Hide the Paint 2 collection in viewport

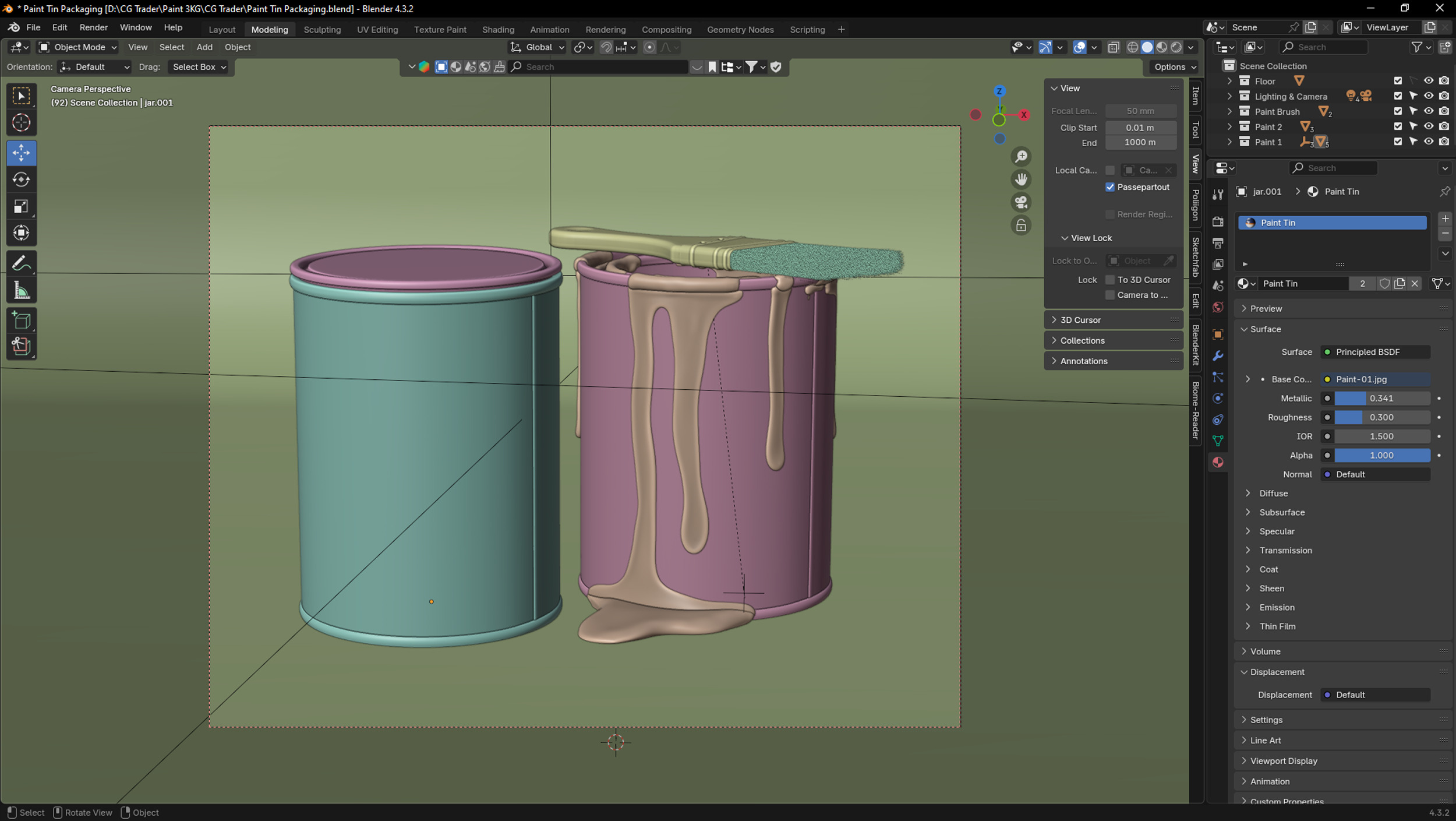(x=1429, y=126)
